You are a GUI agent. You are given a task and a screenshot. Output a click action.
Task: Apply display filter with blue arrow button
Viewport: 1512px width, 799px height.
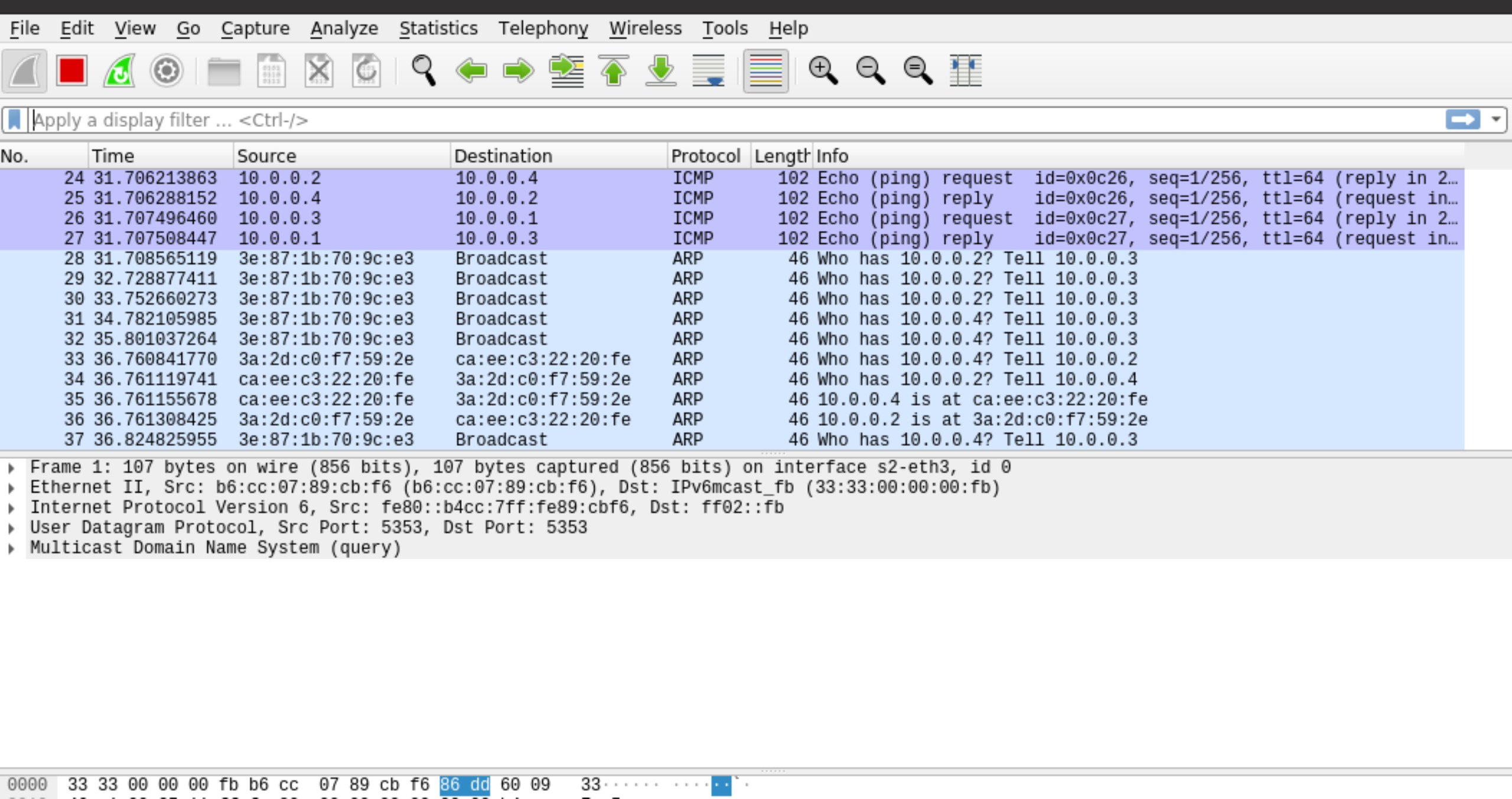(x=1462, y=120)
